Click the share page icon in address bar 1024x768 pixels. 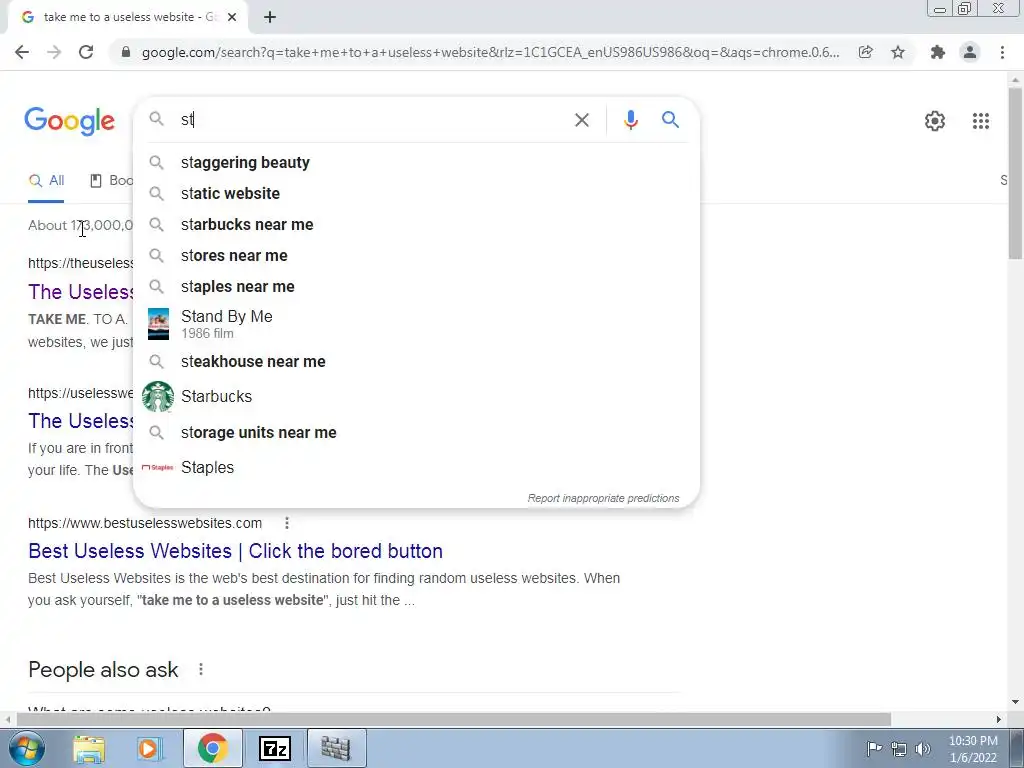point(866,52)
